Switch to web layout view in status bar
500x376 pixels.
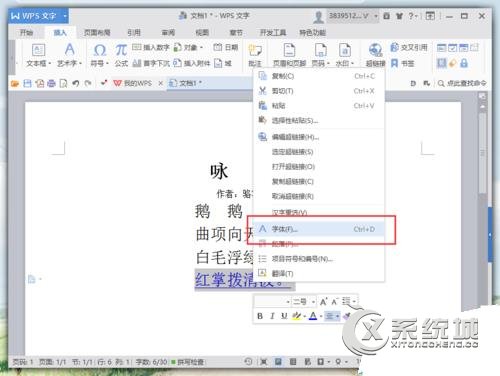[307, 361]
